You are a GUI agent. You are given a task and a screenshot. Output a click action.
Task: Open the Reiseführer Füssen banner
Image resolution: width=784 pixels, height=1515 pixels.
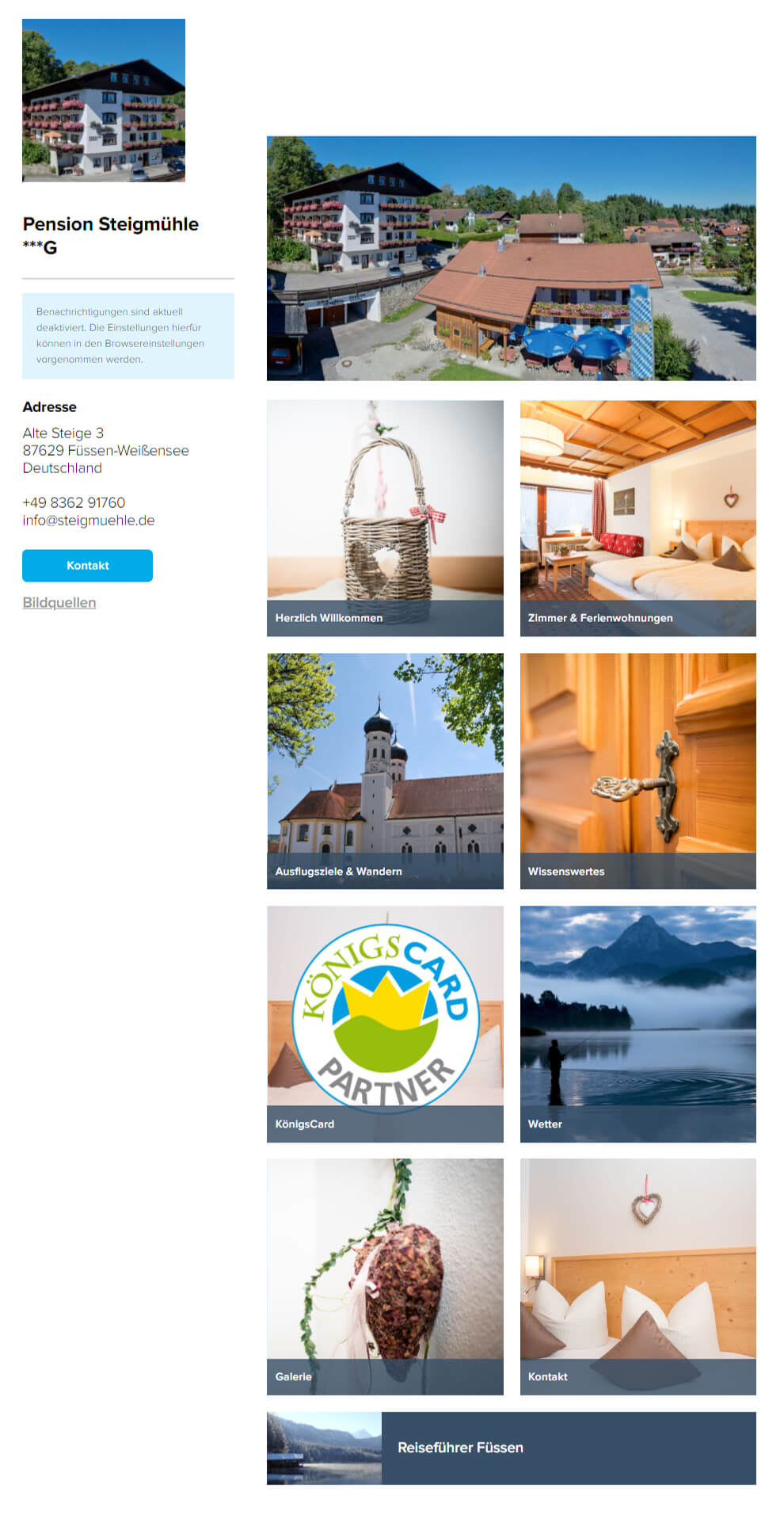click(x=512, y=1448)
